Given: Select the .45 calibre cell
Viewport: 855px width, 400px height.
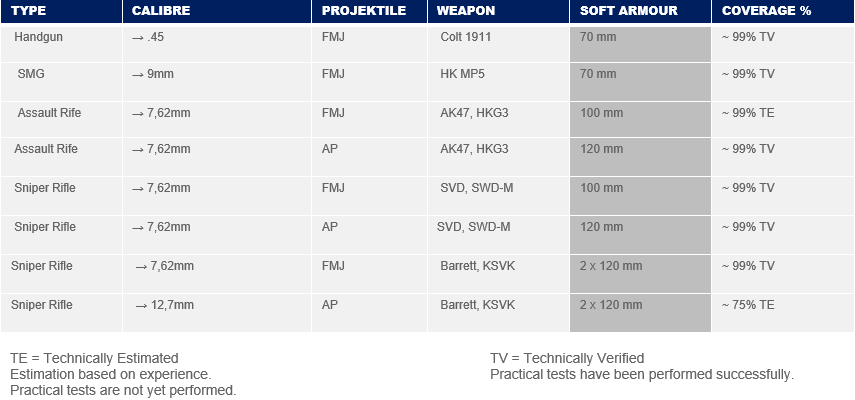Looking at the screenshot, I should click(x=216, y=43).
